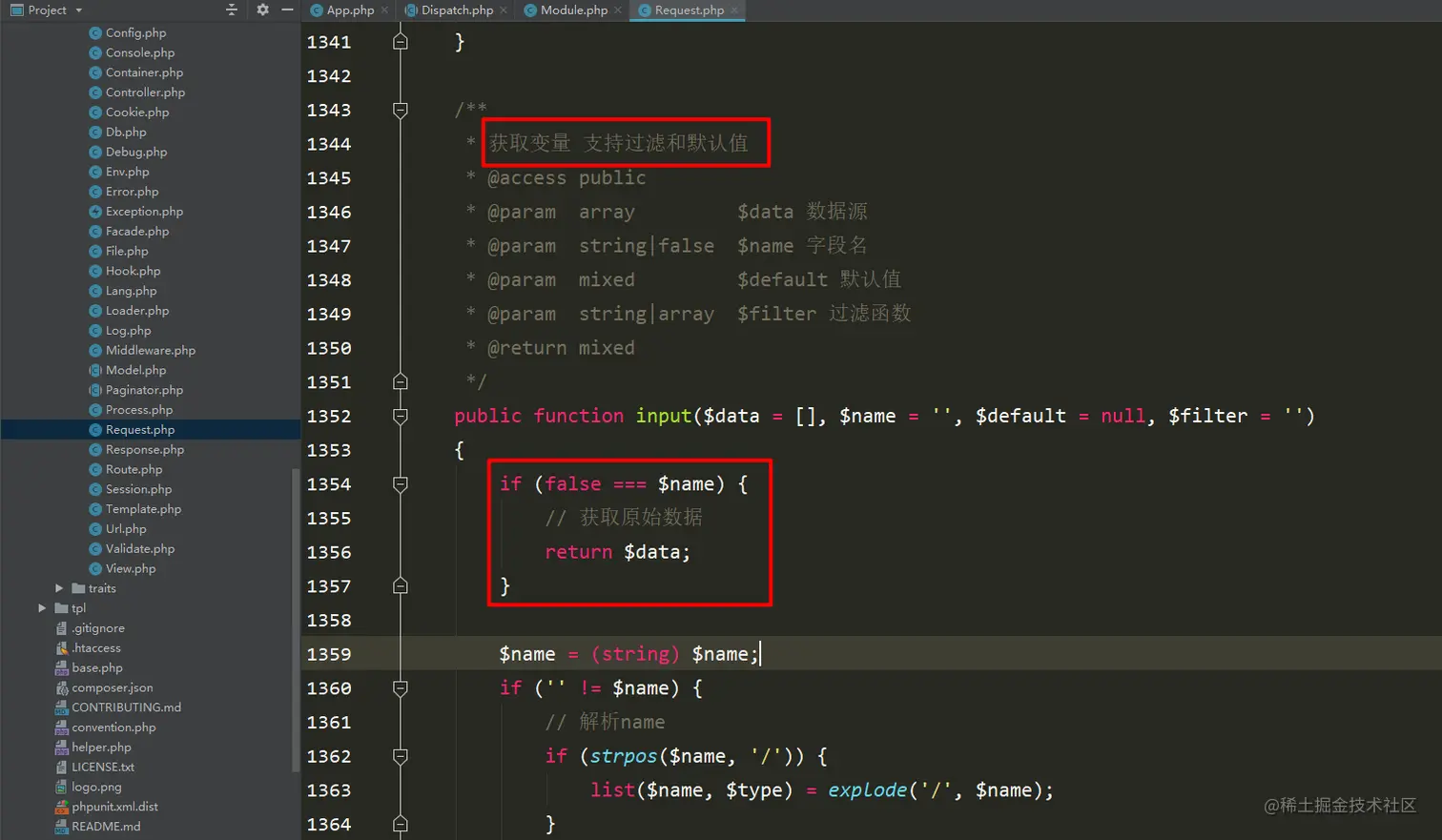Open convention.php file
This screenshot has height=840, width=1442.
pyautogui.click(x=113, y=727)
